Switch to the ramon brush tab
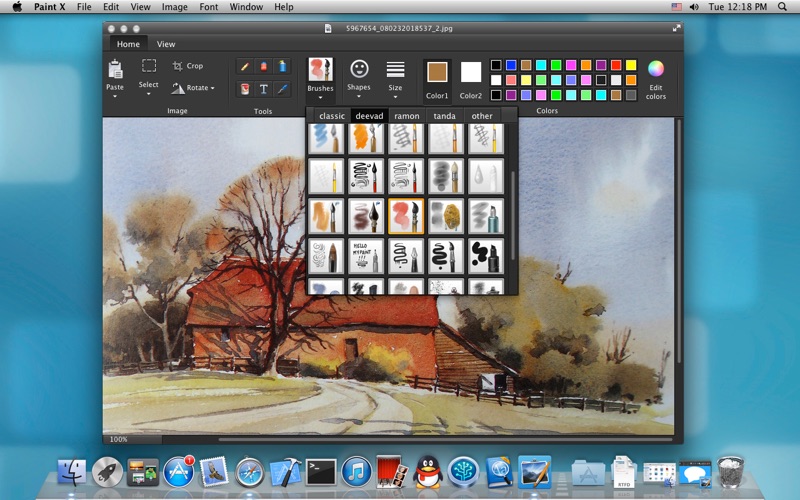Viewport: 800px width, 500px height. pyautogui.click(x=406, y=116)
